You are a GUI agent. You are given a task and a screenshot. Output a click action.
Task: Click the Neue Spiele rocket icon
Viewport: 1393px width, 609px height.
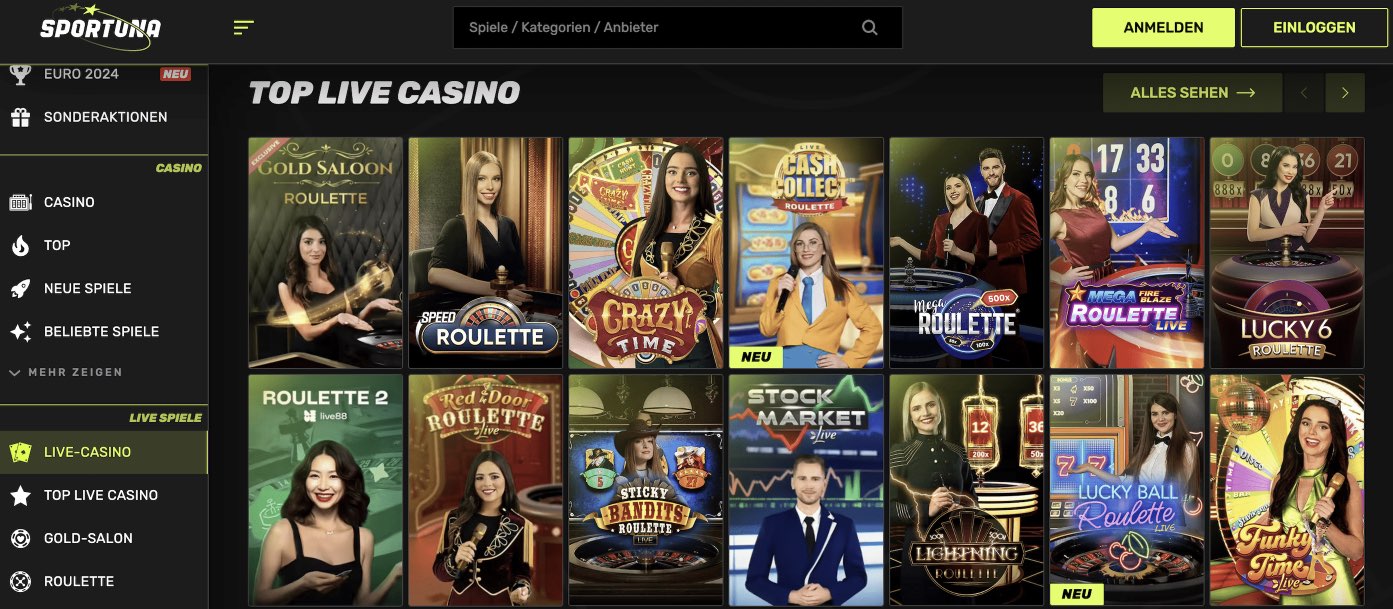tap(20, 288)
